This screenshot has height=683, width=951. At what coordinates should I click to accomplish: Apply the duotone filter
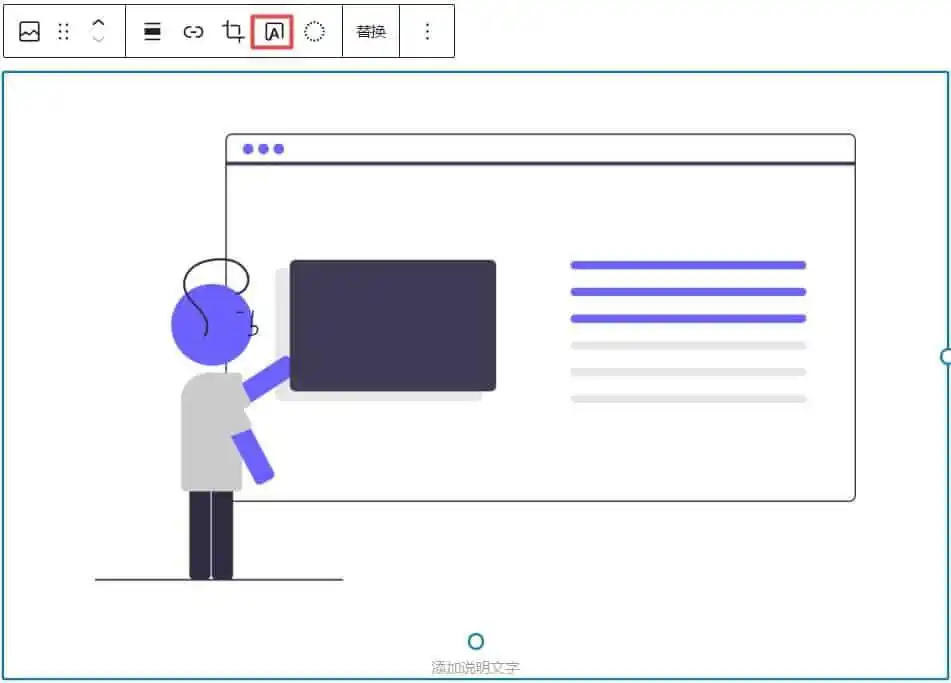click(314, 32)
